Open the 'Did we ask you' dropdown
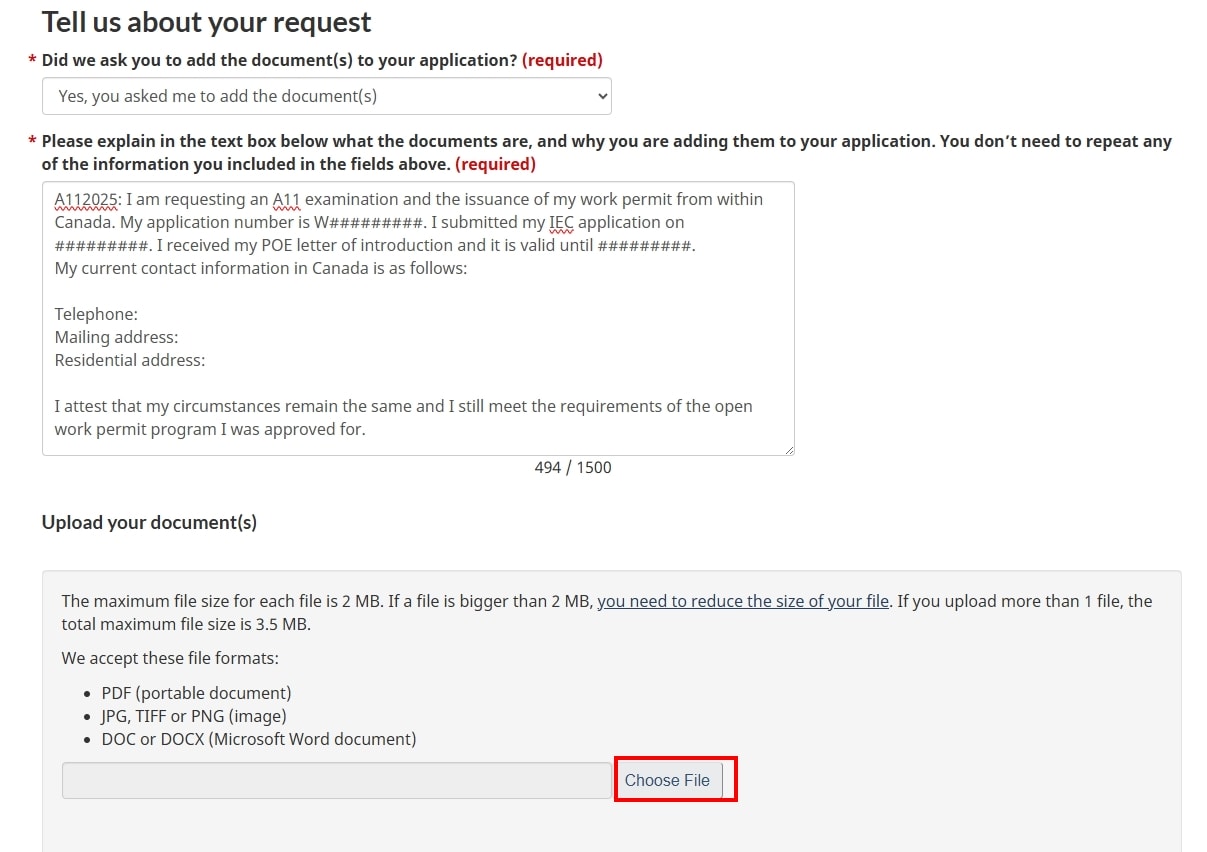The image size is (1207, 852). tap(326, 97)
